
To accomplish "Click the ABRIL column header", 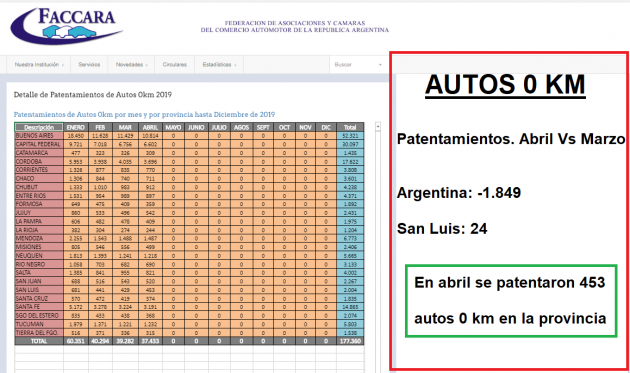I will (x=150, y=127).
